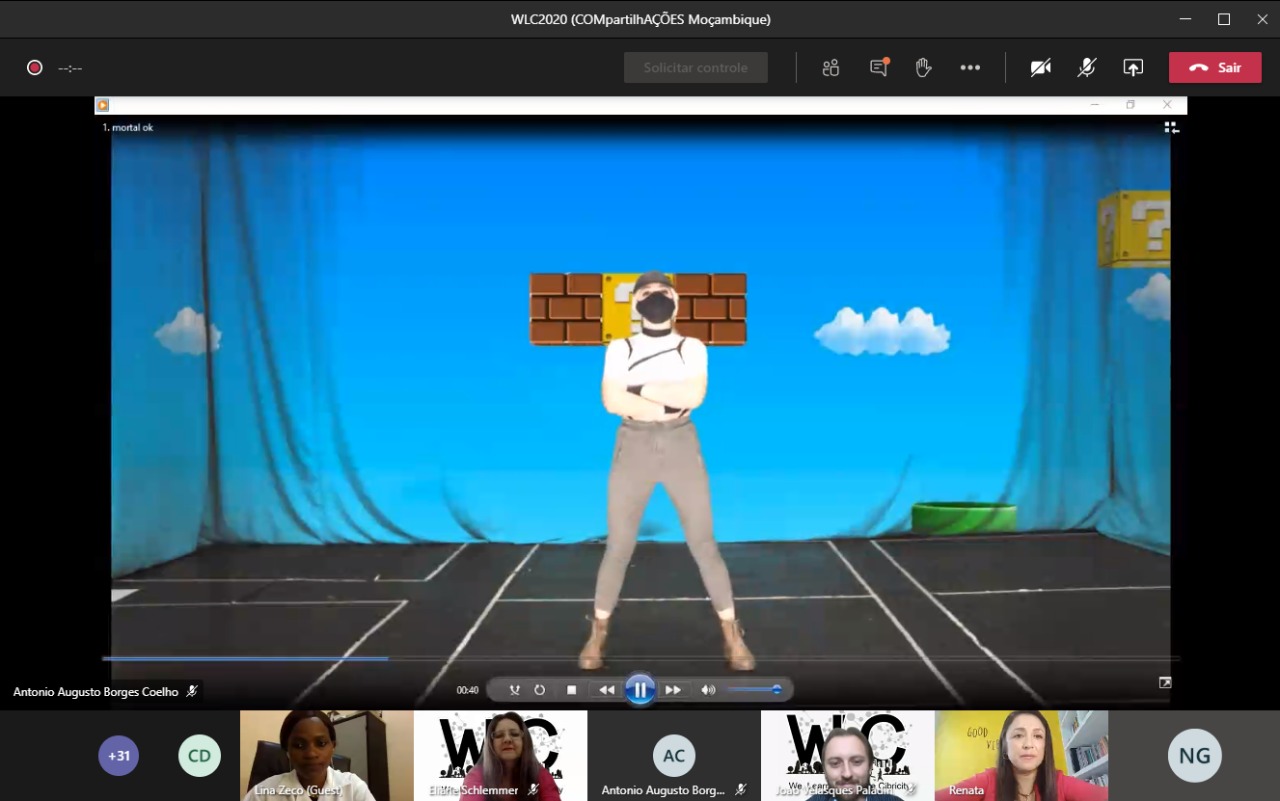The height and width of the screenshot is (801, 1280).
Task: Click the Solicitar controle button
Action: coord(696,68)
